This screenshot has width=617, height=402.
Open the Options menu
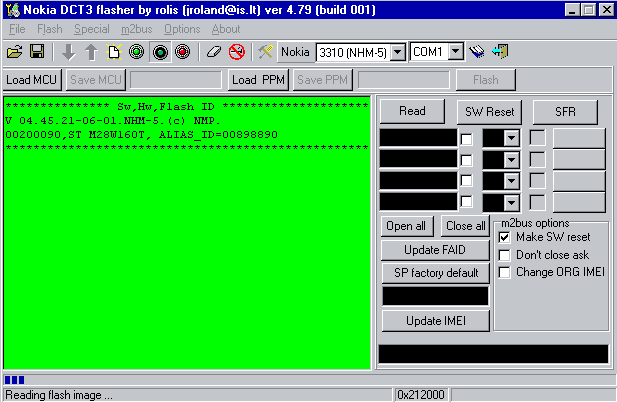tap(182, 29)
